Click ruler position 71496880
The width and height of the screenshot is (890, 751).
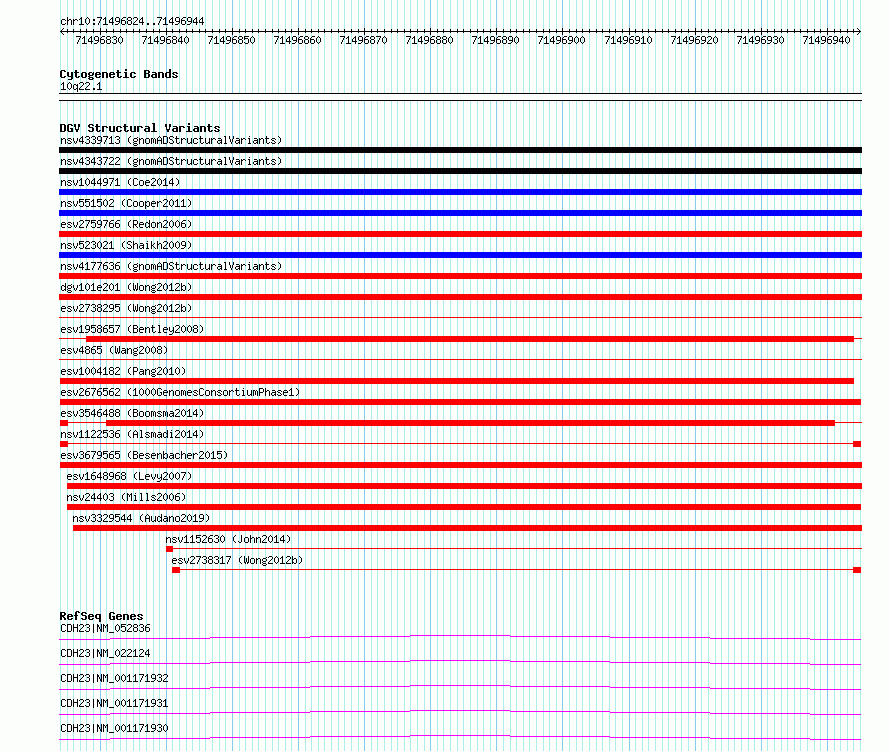(429, 40)
